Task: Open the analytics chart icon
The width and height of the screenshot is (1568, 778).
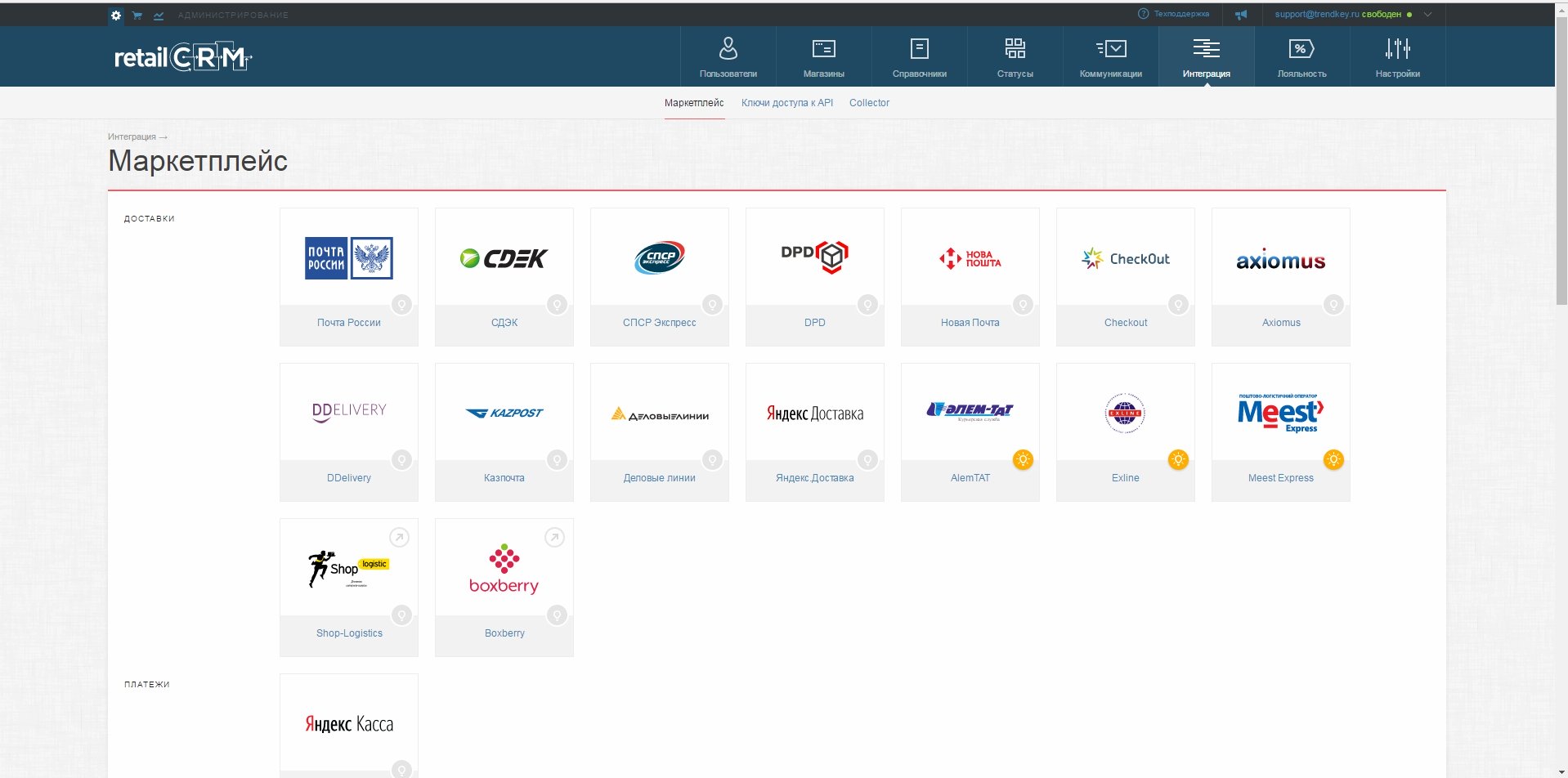Action: coord(159,15)
